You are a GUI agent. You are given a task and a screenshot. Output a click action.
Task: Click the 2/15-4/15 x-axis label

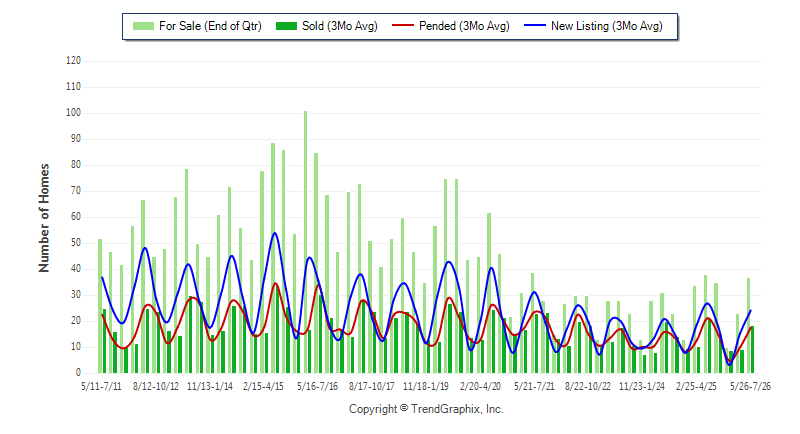(263, 386)
